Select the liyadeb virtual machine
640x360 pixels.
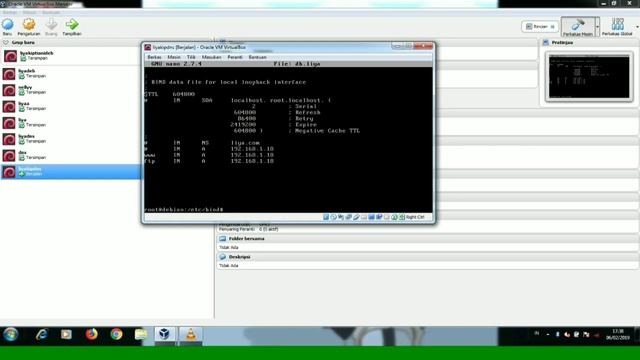(x=71, y=73)
